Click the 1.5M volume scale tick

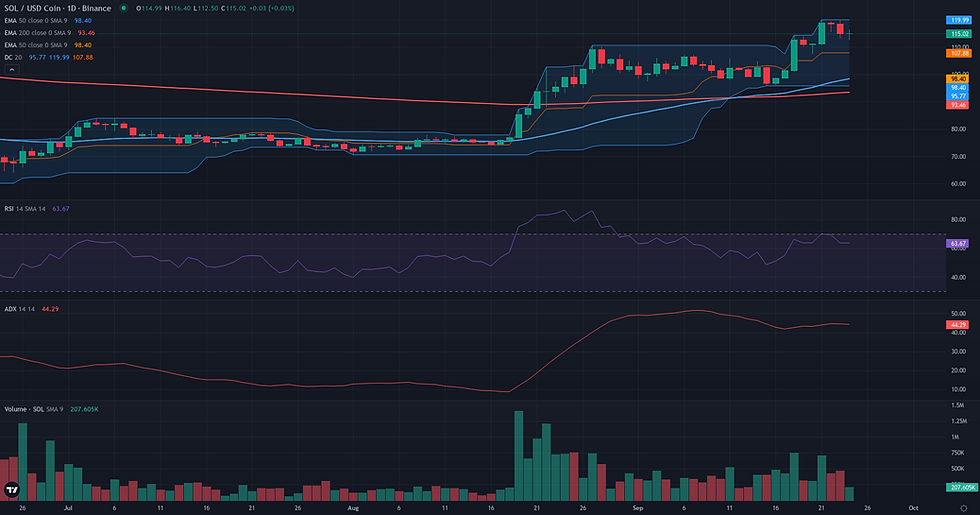click(958, 405)
